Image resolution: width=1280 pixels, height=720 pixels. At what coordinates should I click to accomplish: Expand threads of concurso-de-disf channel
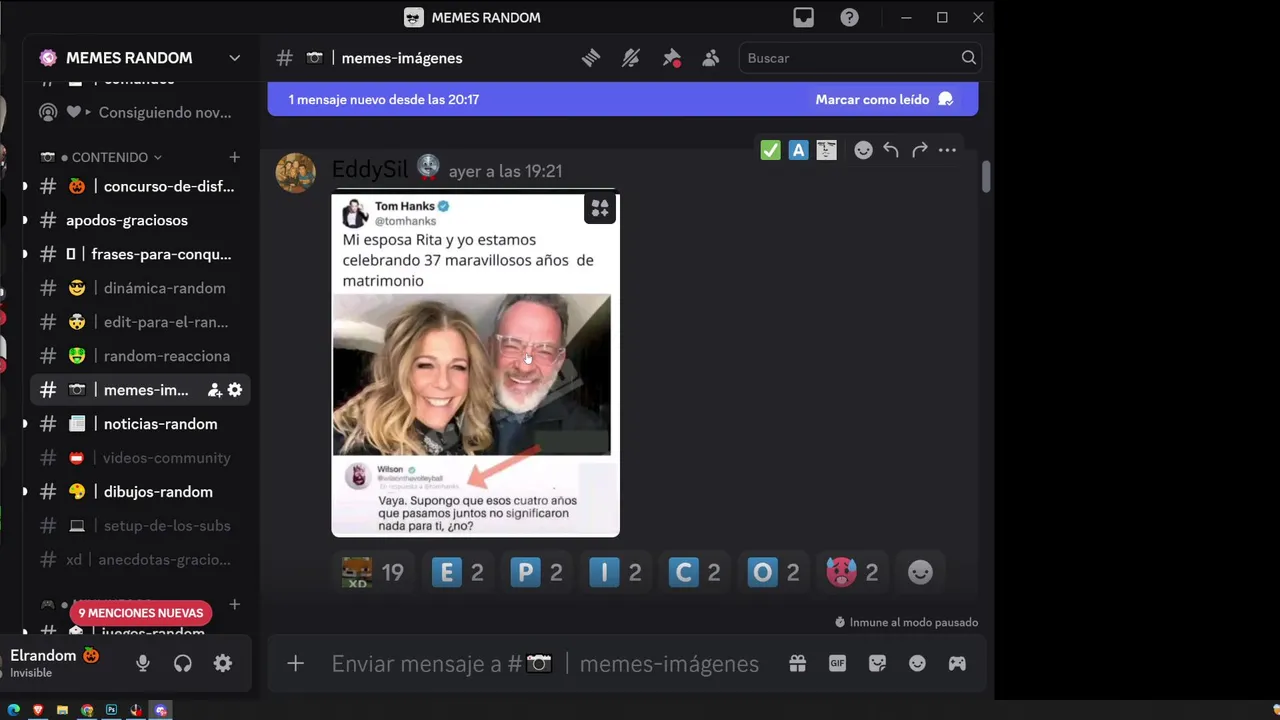click(24, 186)
